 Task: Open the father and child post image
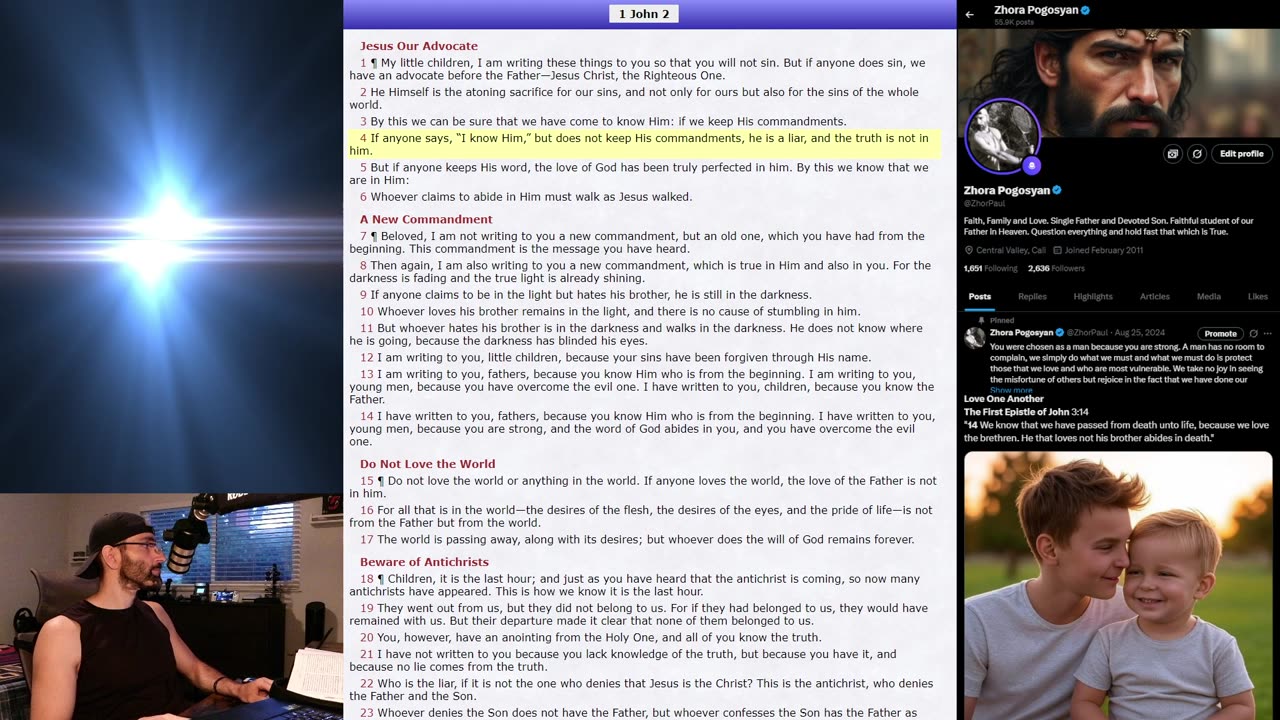[1118, 585]
